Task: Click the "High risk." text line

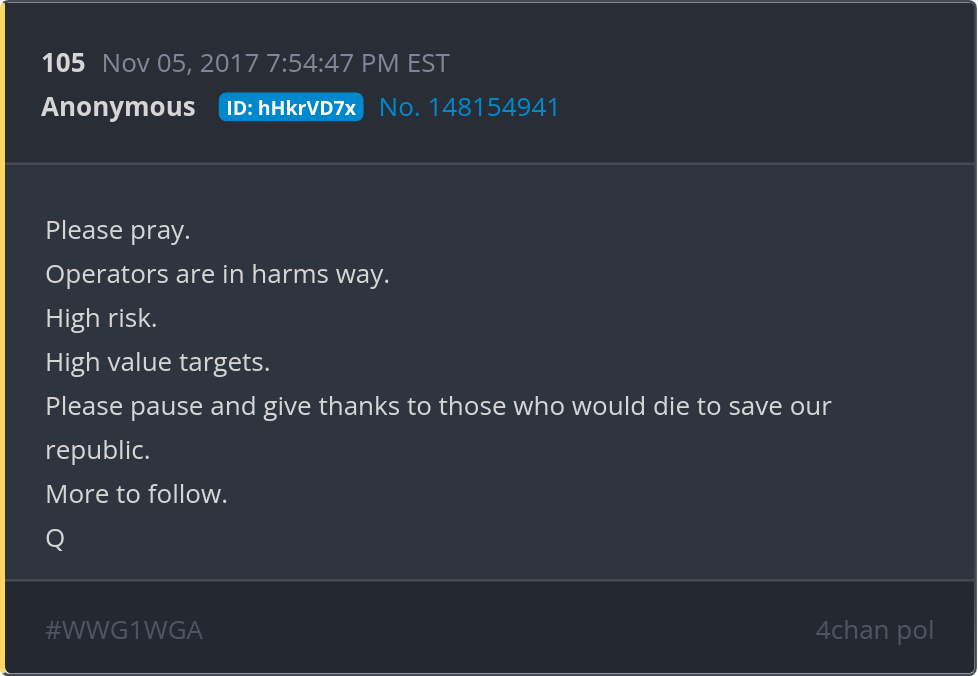Action: 101,318
